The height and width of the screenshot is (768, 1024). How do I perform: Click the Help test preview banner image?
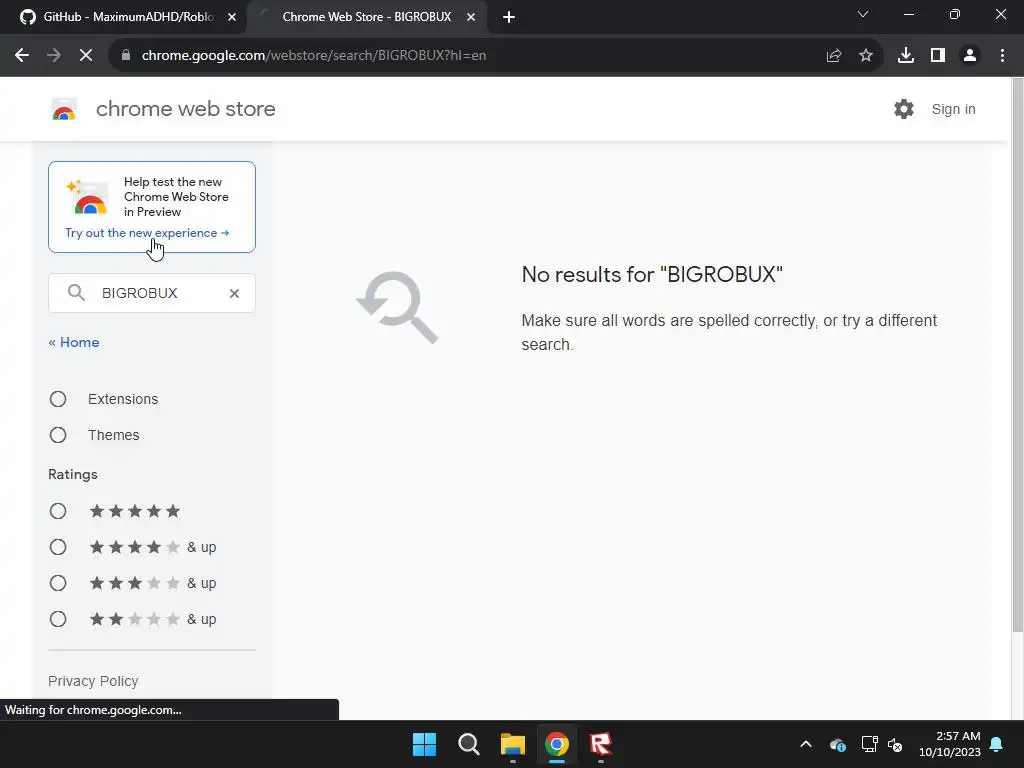(87, 197)
